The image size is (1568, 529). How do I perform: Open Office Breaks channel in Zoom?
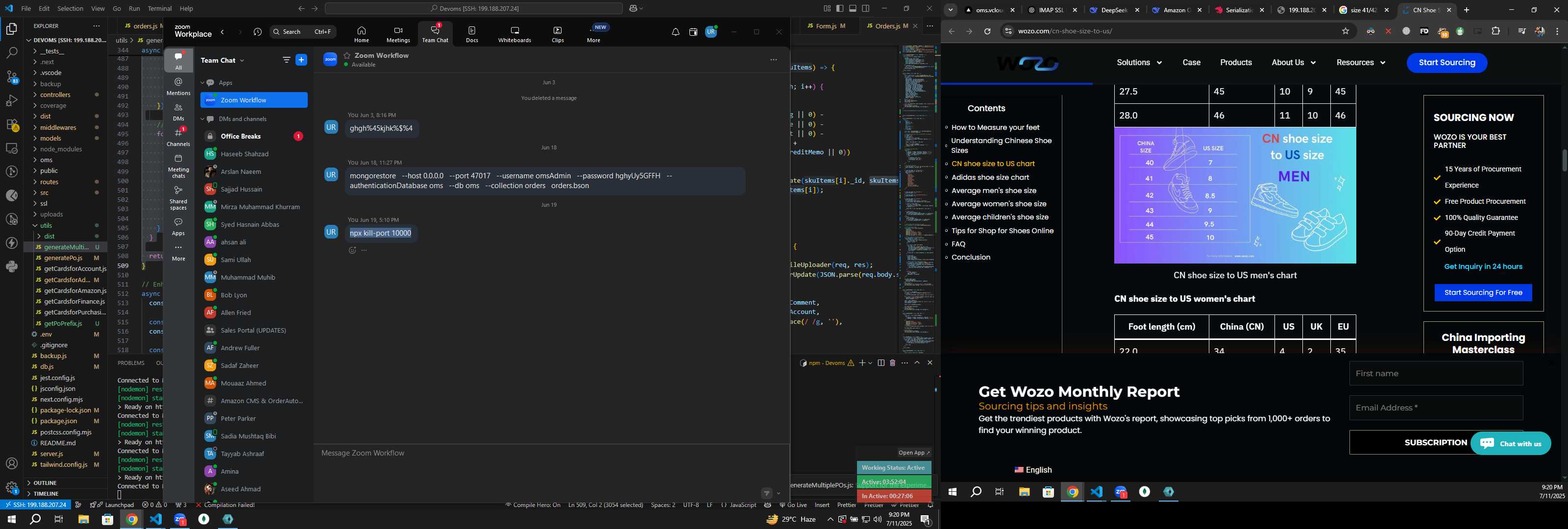(x=254, y=136)
